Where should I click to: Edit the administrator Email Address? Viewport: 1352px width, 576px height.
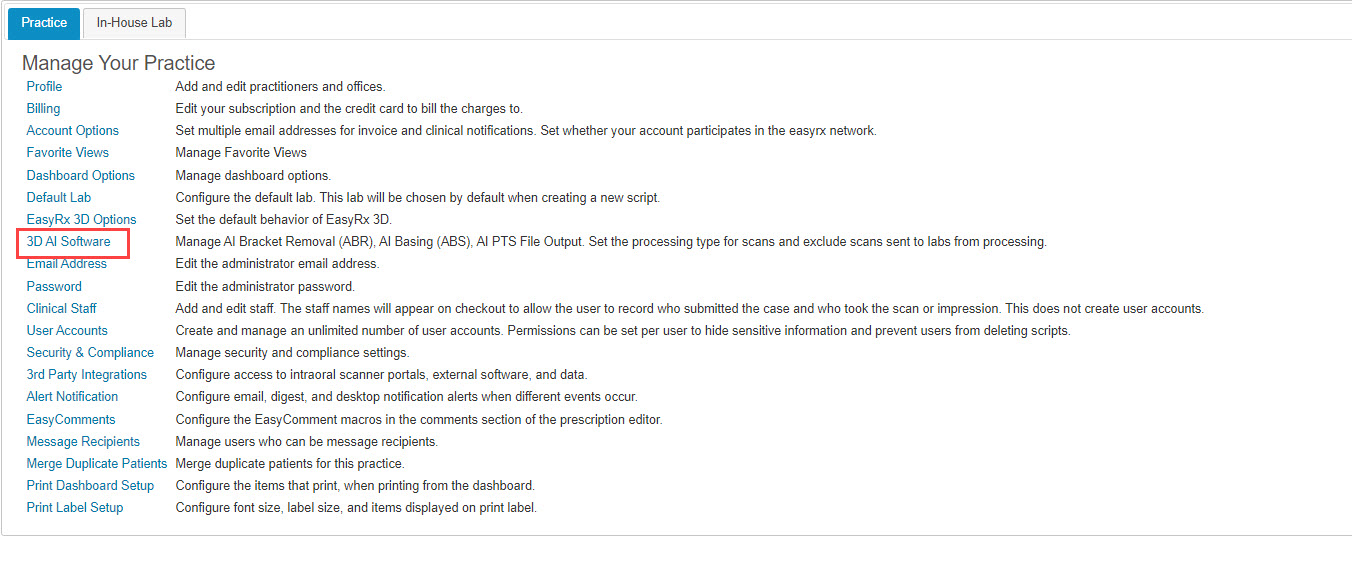click(x=66, y=264)
